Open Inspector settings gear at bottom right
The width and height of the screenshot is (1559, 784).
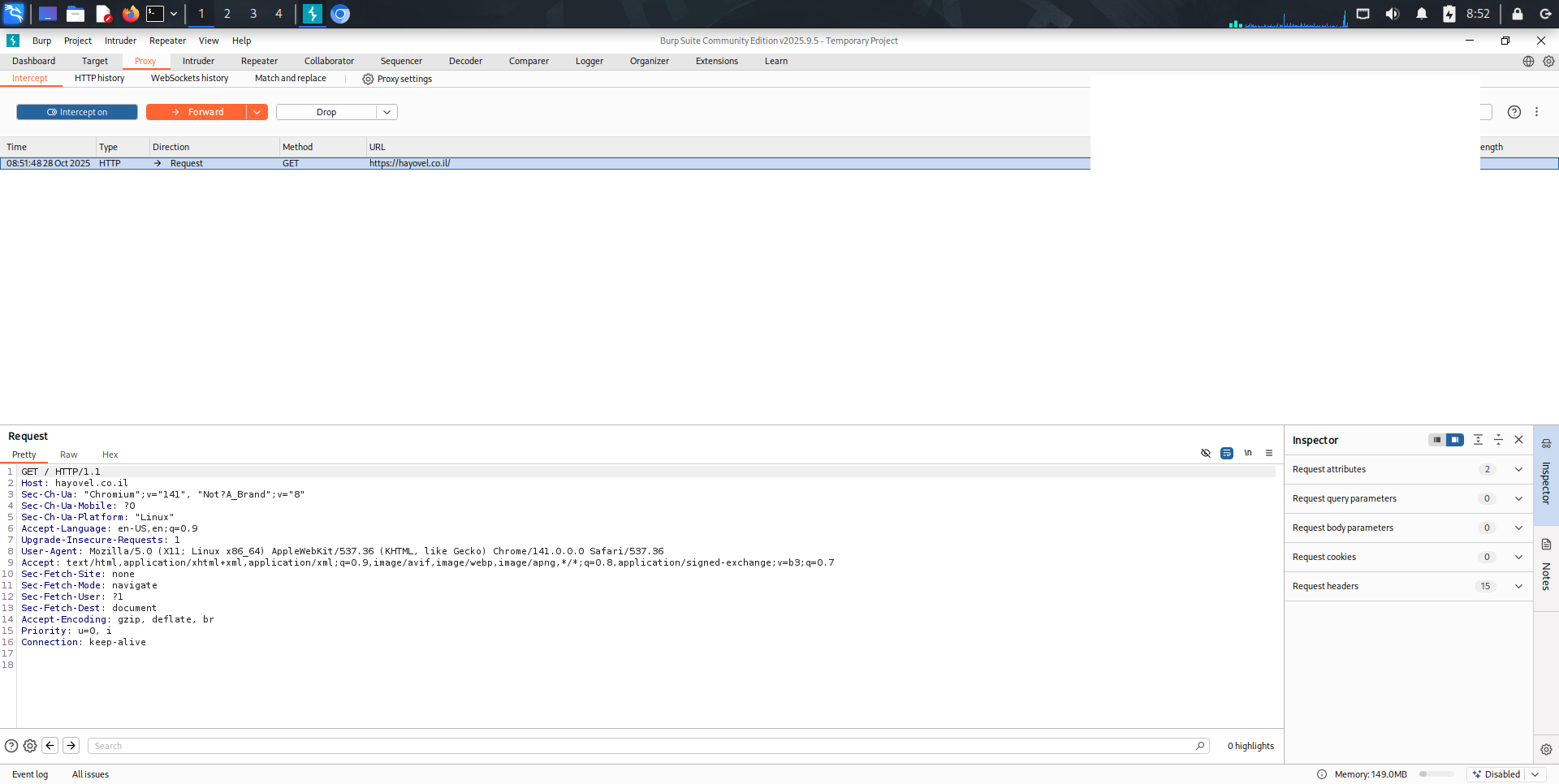click(1546, 750)
